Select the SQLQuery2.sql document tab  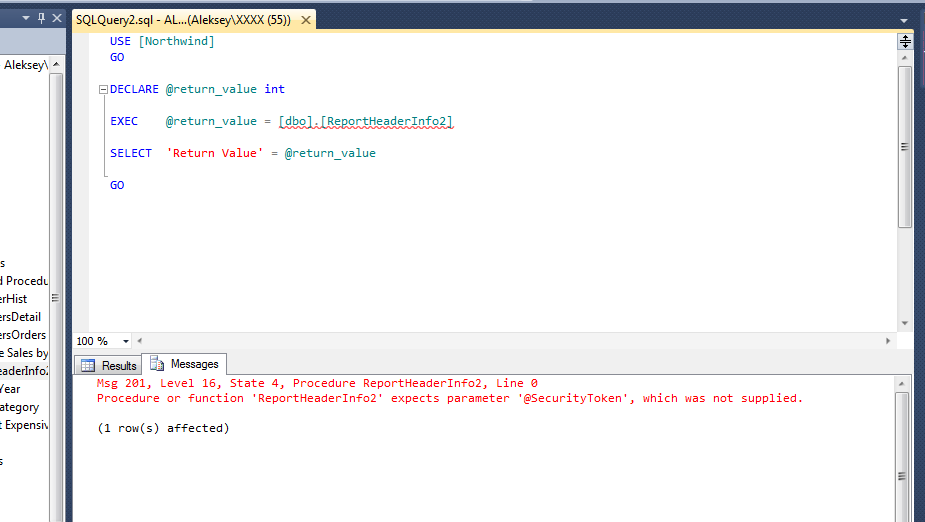click(183, 20)
